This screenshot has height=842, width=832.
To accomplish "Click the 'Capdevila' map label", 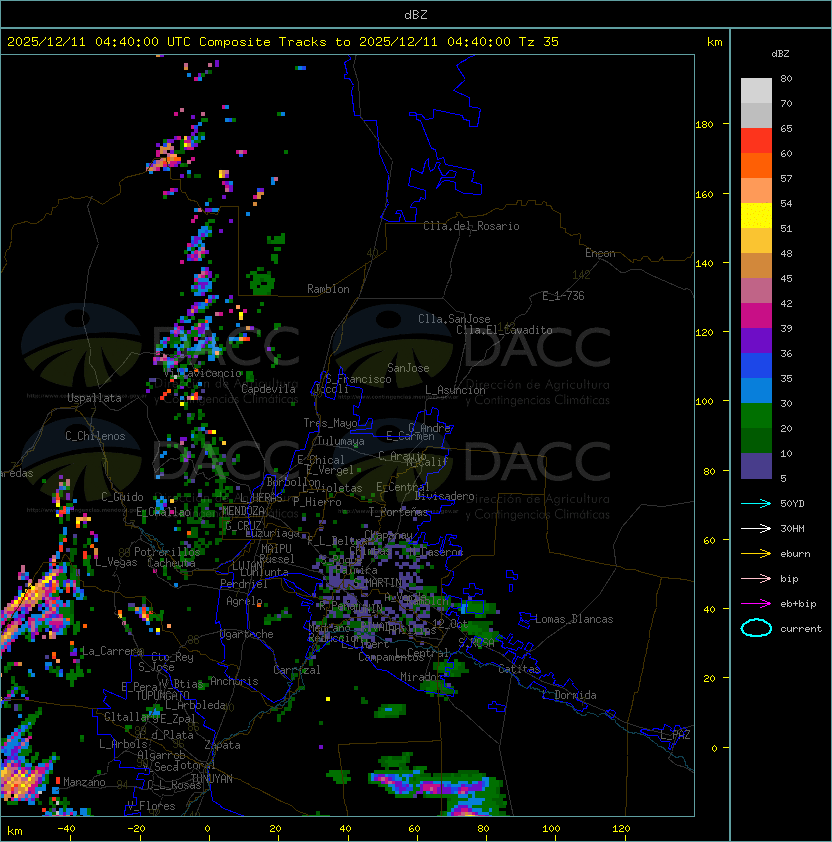I will (268, 389).
